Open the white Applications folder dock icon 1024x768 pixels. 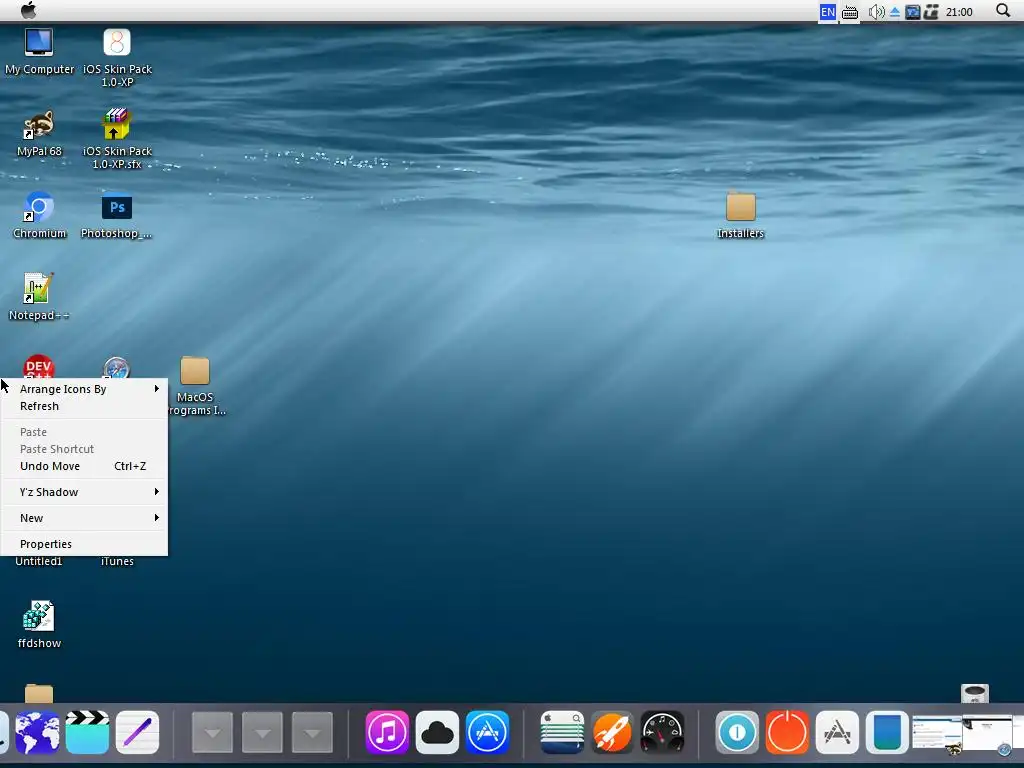point(837,732)
